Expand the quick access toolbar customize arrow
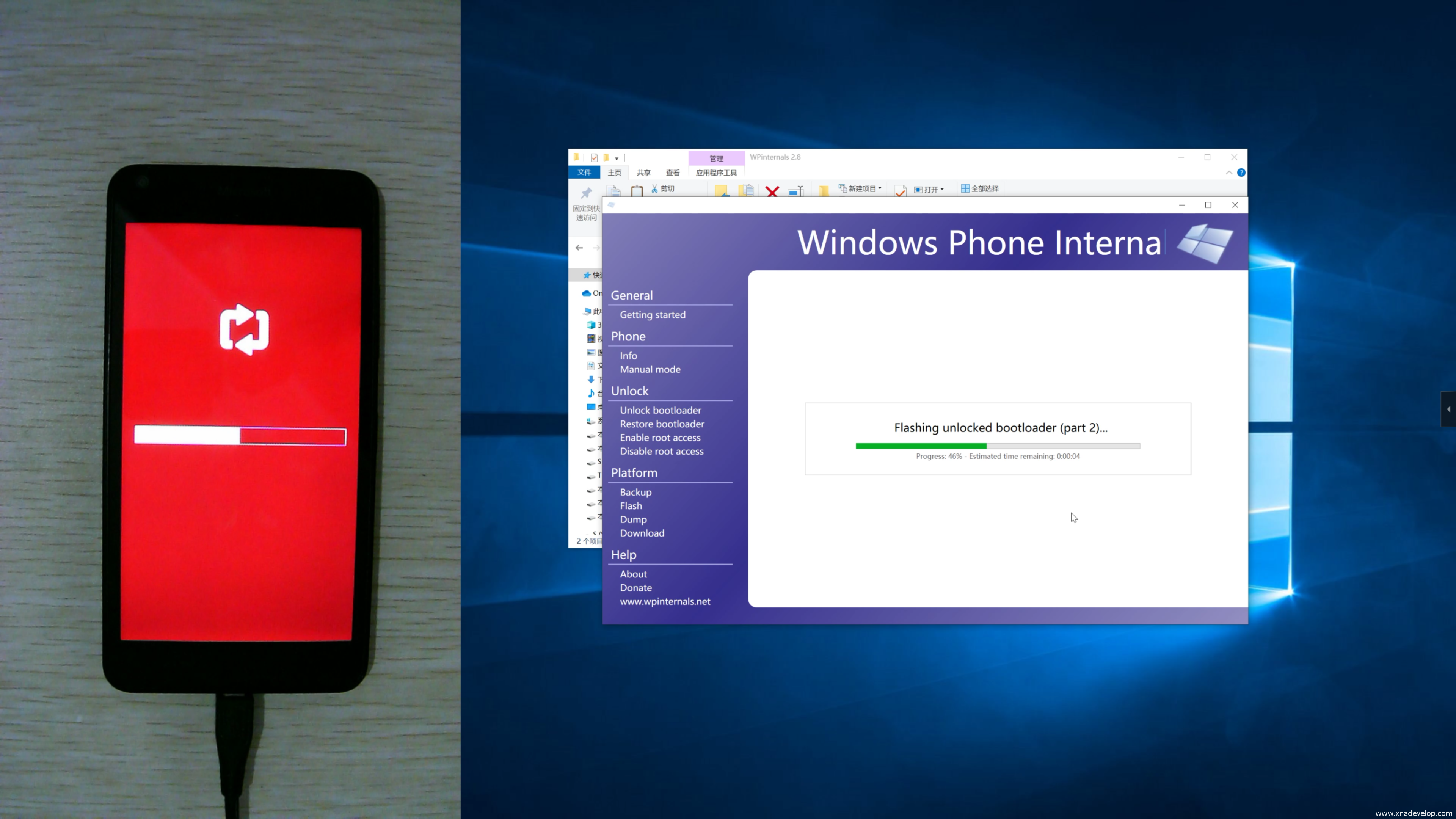The width and height of the screenshot is (1456, 819). pyautogui.click(x=617, y=158)
